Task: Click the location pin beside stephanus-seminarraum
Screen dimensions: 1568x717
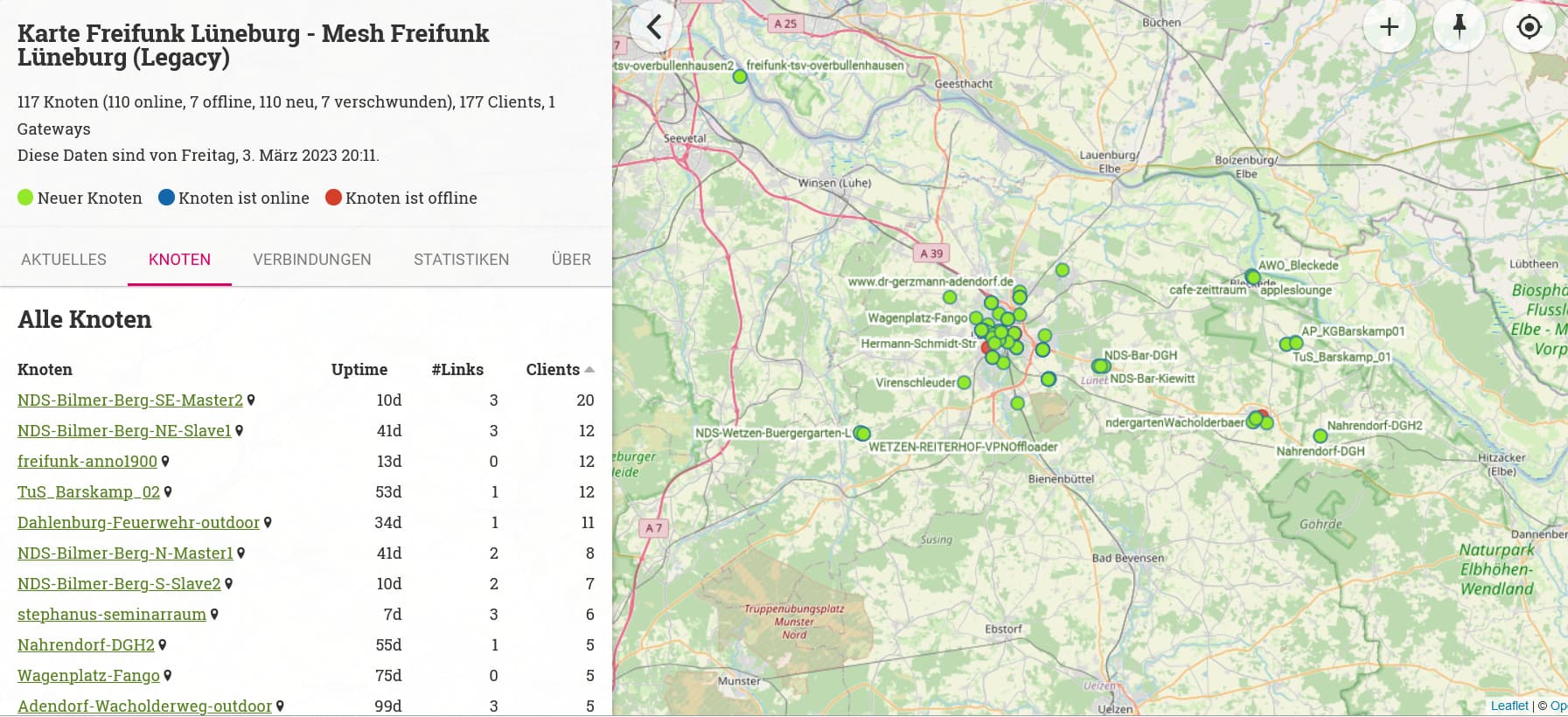Action: tap(214, 614)
